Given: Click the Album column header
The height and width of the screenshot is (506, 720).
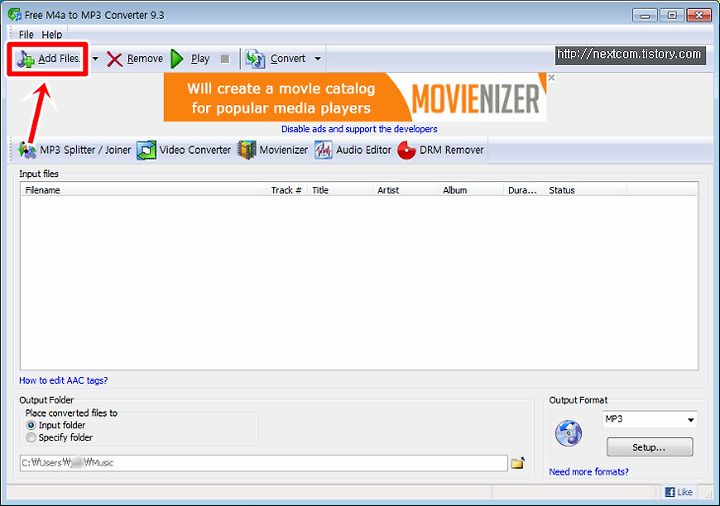Looking at the screenshot, I should coord(470,190).
